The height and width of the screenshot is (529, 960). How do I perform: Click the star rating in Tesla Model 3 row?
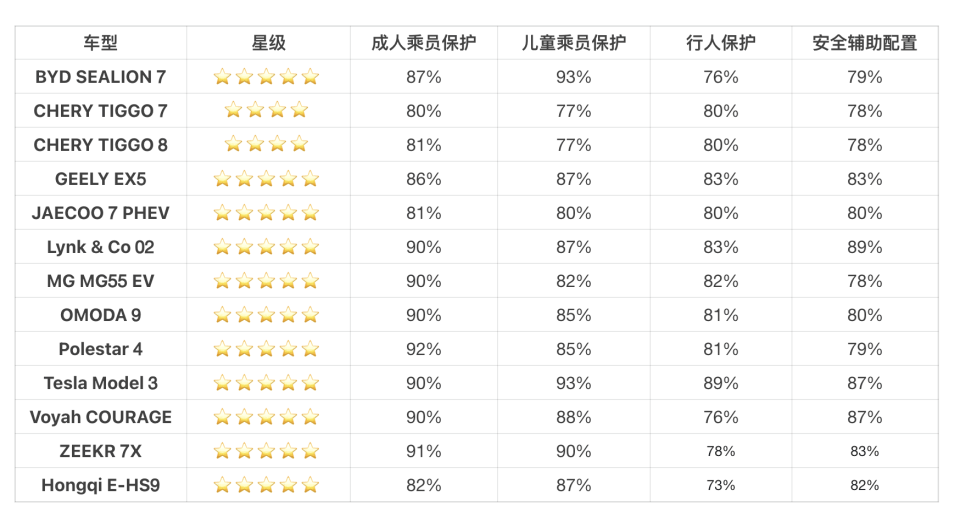pyautogui.click(x=266, y=383)
